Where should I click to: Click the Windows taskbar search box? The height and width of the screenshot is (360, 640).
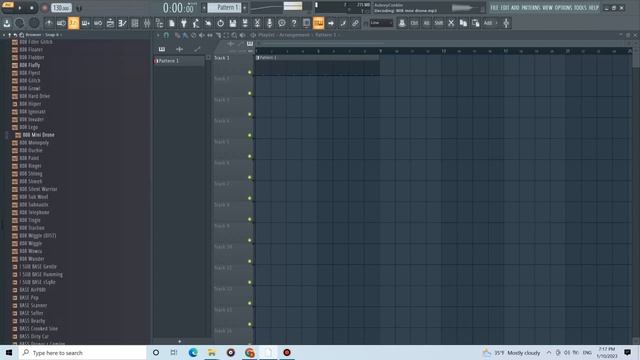coord(82,353)
